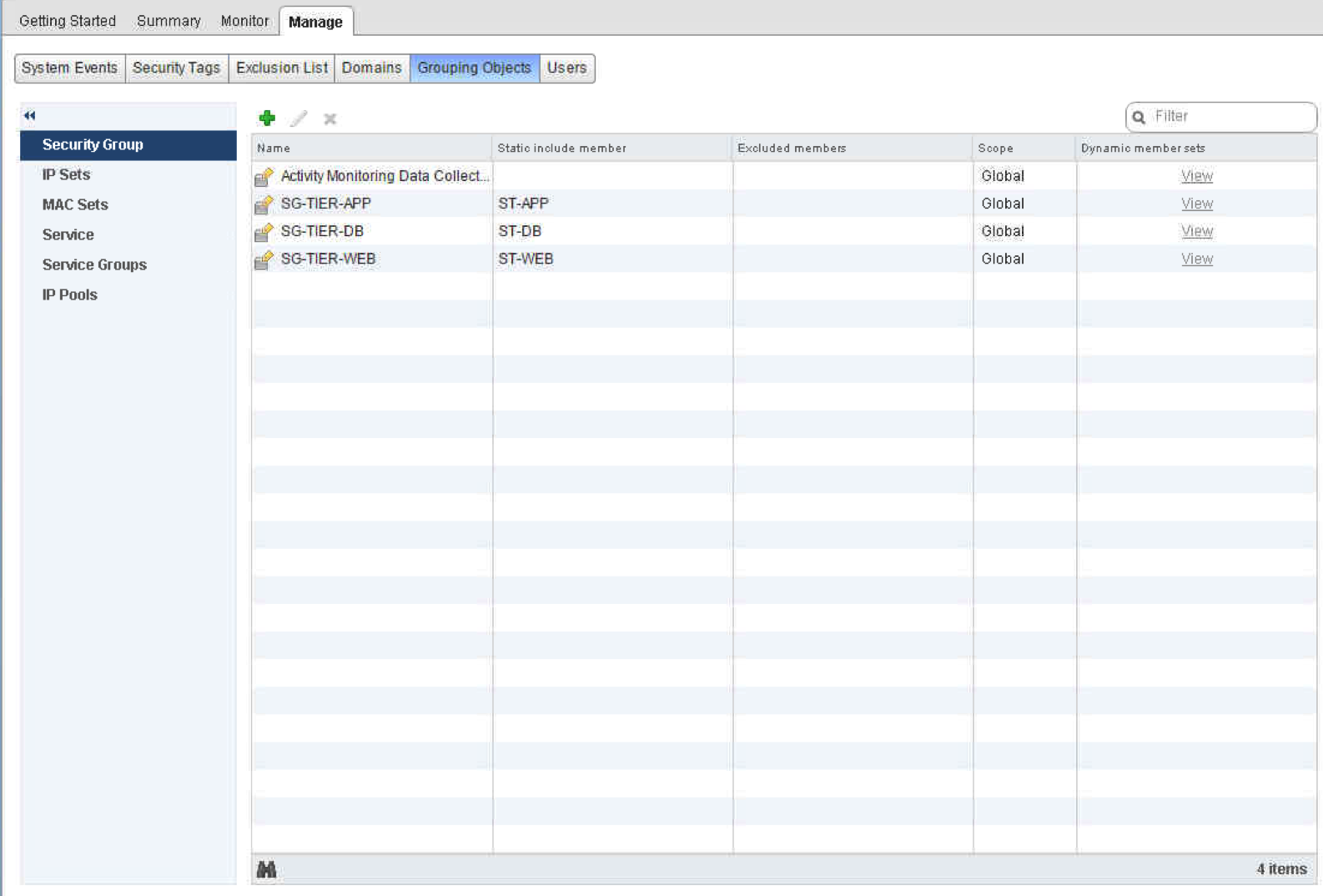
Task: Click the Activity Monitoring Data Collection row icon
Action: [264, 177]
